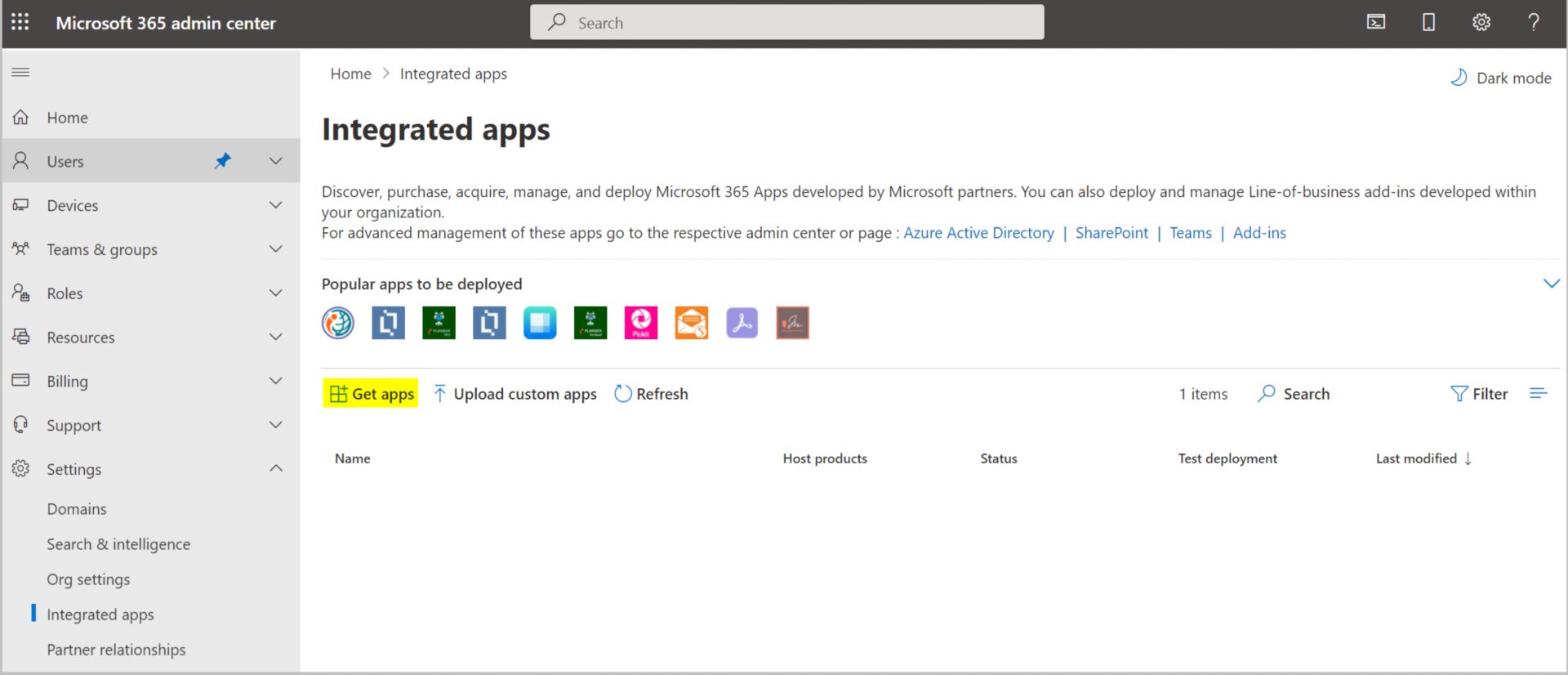Viewport: 1568px width, 675px height.
Task: Click the top search box
Action: coord(786,22)
